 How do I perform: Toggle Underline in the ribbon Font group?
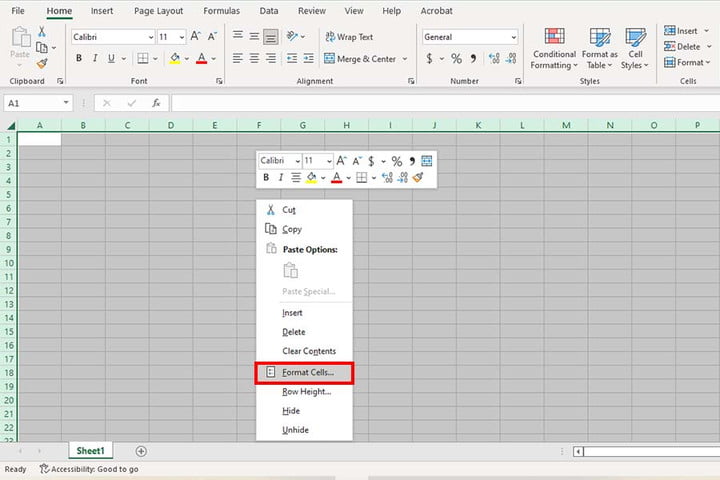click(111, 58)
